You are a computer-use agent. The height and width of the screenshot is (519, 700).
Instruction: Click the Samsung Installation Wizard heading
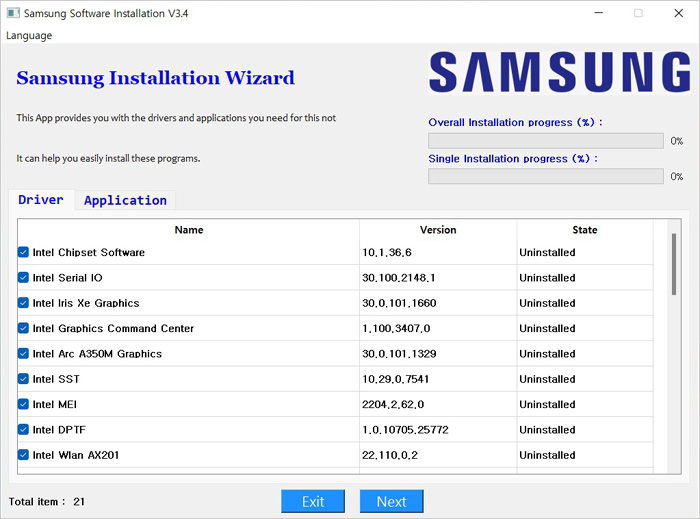coord(155,79)
